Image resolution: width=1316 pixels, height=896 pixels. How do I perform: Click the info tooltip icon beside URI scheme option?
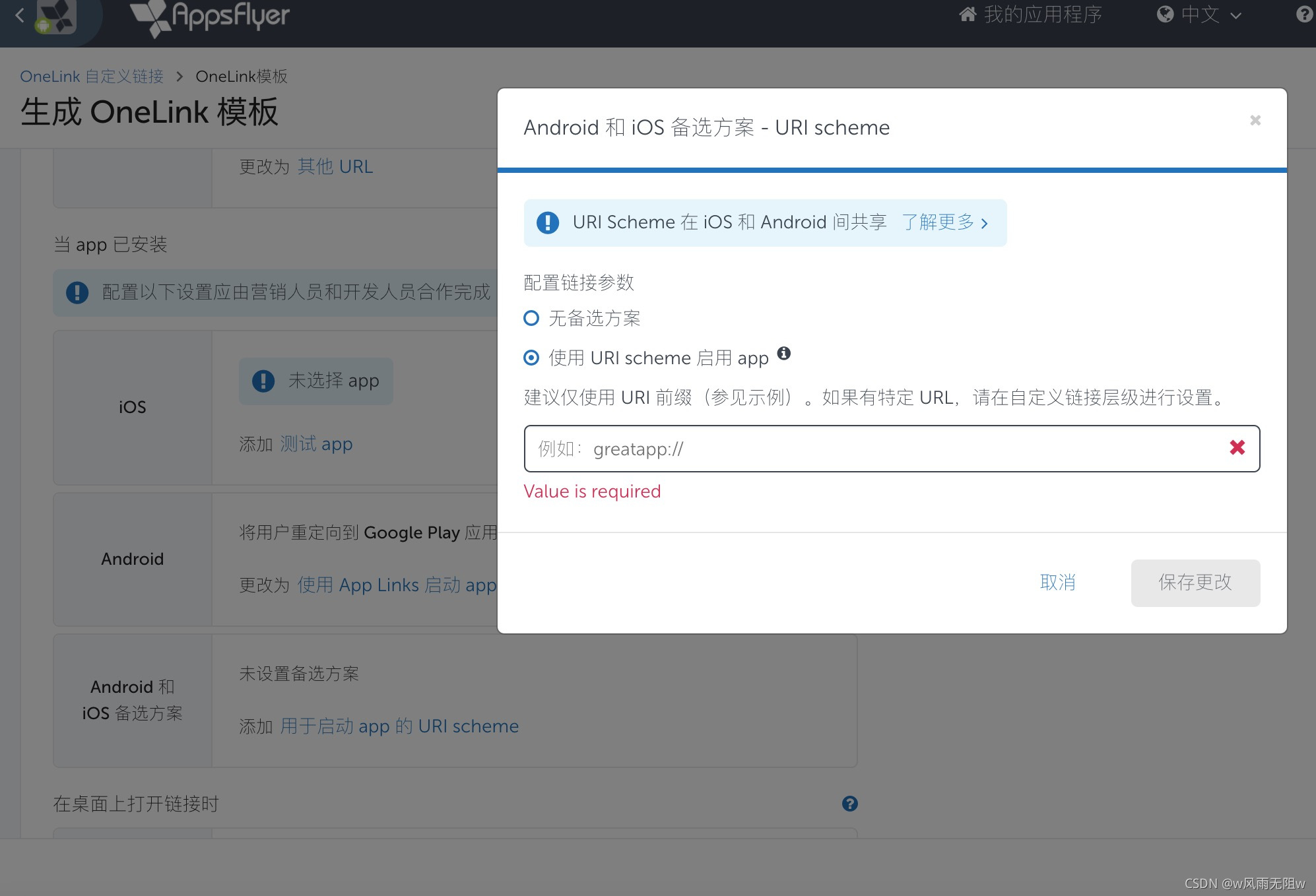pyautogui.click(x=783, y=353)
